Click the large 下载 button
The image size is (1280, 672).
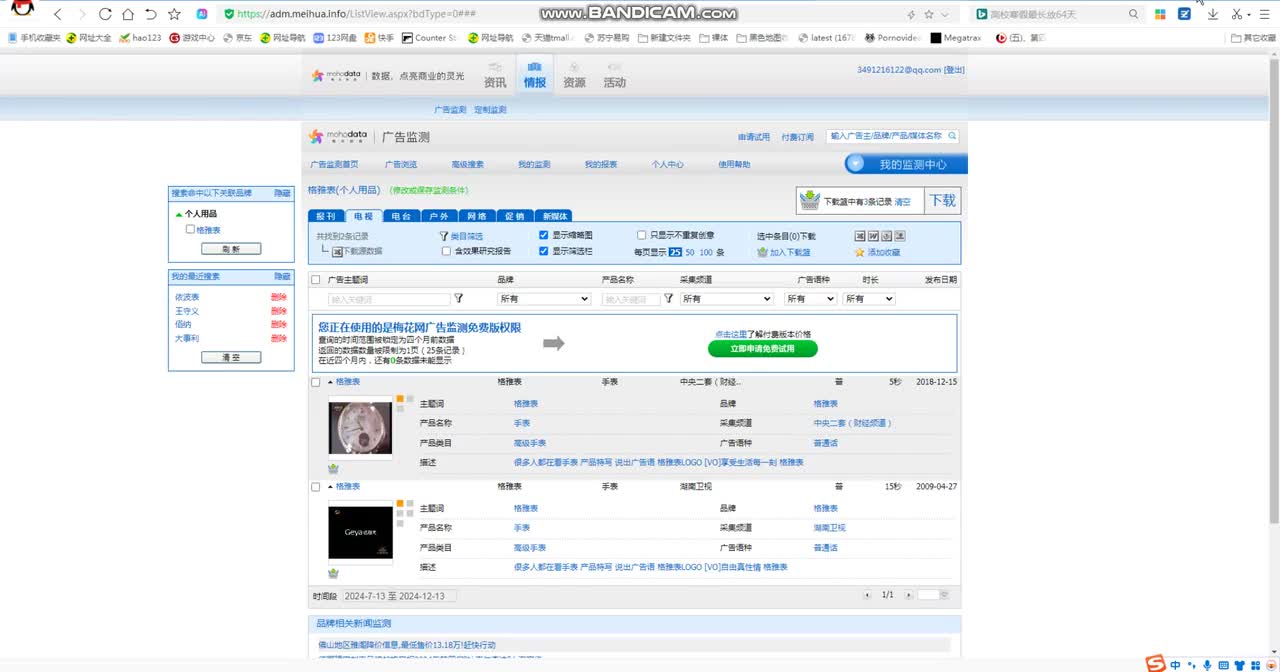[x=943, y=201]
